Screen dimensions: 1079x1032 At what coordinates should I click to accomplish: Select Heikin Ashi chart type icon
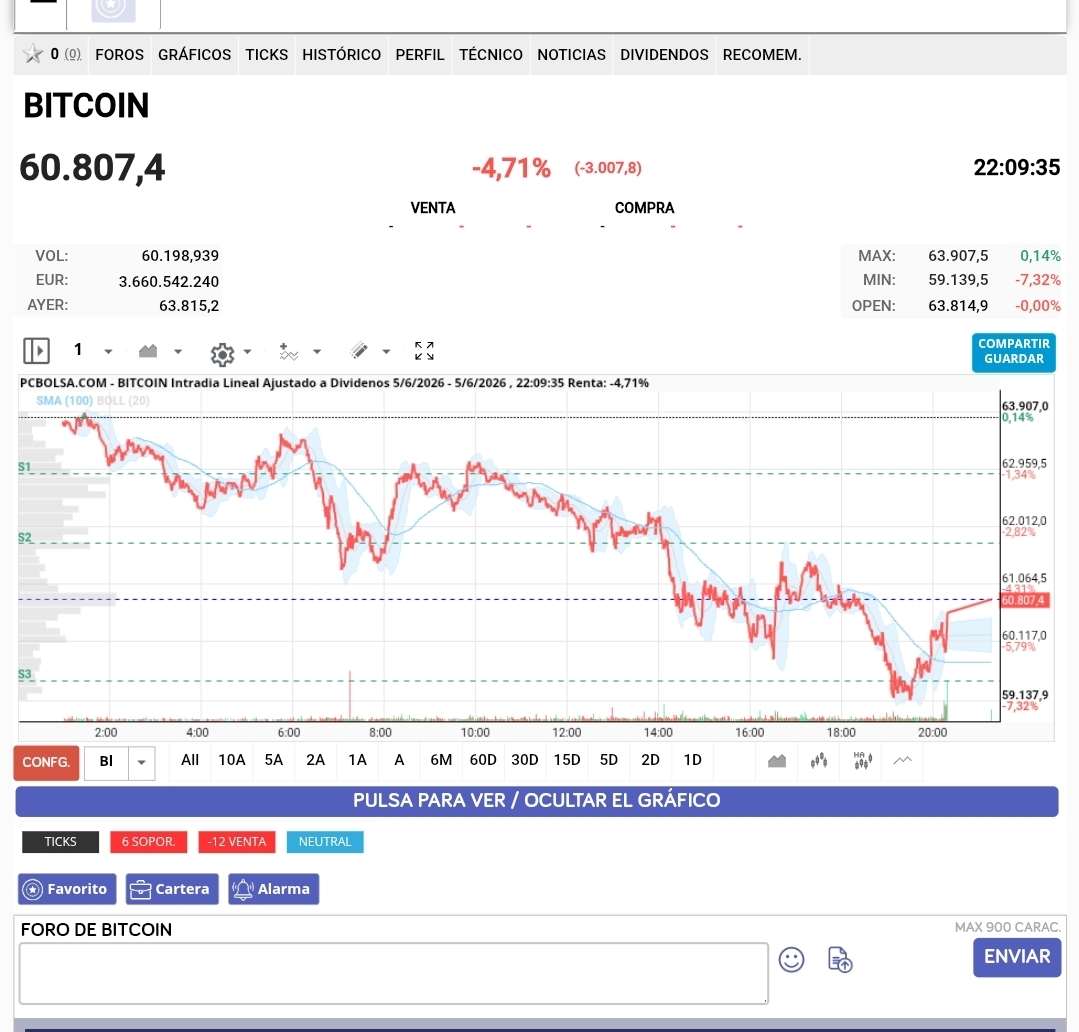(862, 760)
